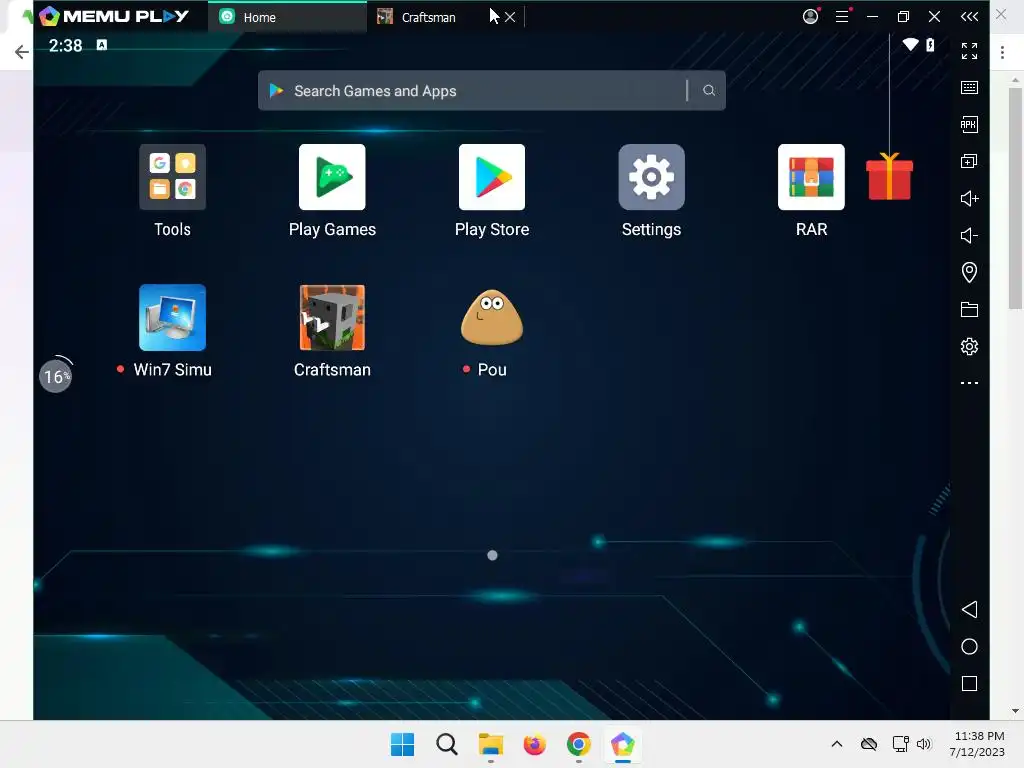The height and width of the screenshot is (768, 1024).
Task: Open the Windows Start menu
Action: point(402,744)
